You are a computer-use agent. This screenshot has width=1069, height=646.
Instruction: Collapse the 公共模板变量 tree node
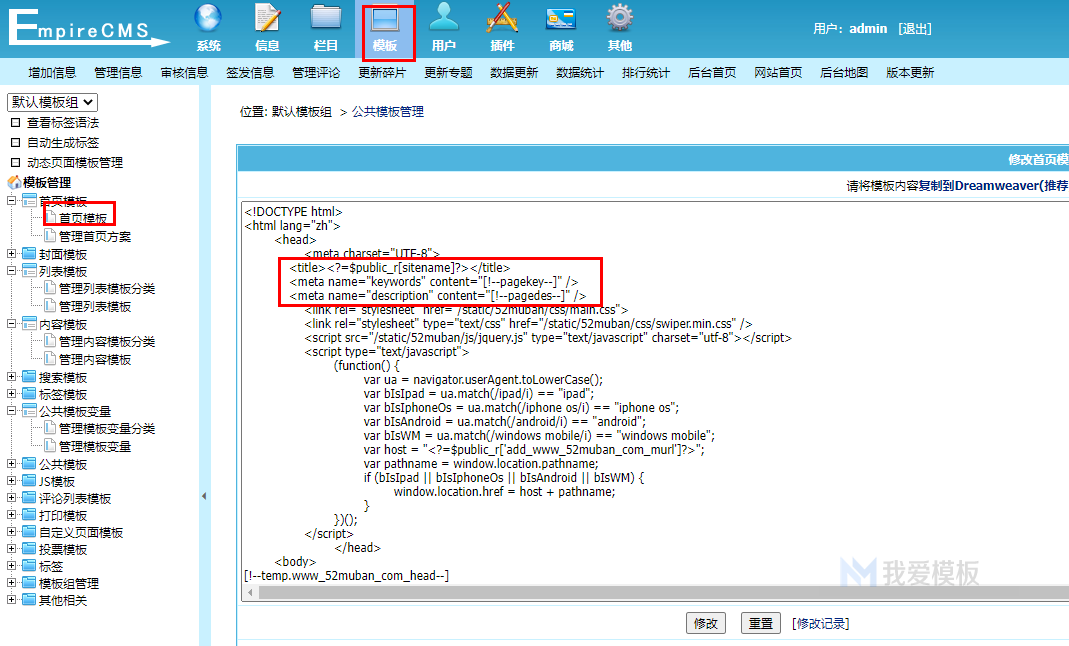click(12, 411)
